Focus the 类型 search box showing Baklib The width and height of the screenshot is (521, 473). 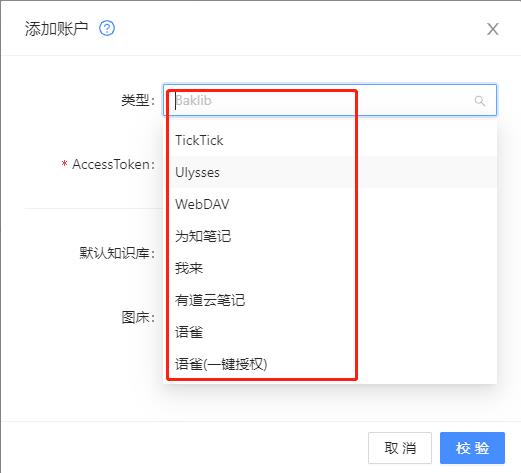pos(330,100)
